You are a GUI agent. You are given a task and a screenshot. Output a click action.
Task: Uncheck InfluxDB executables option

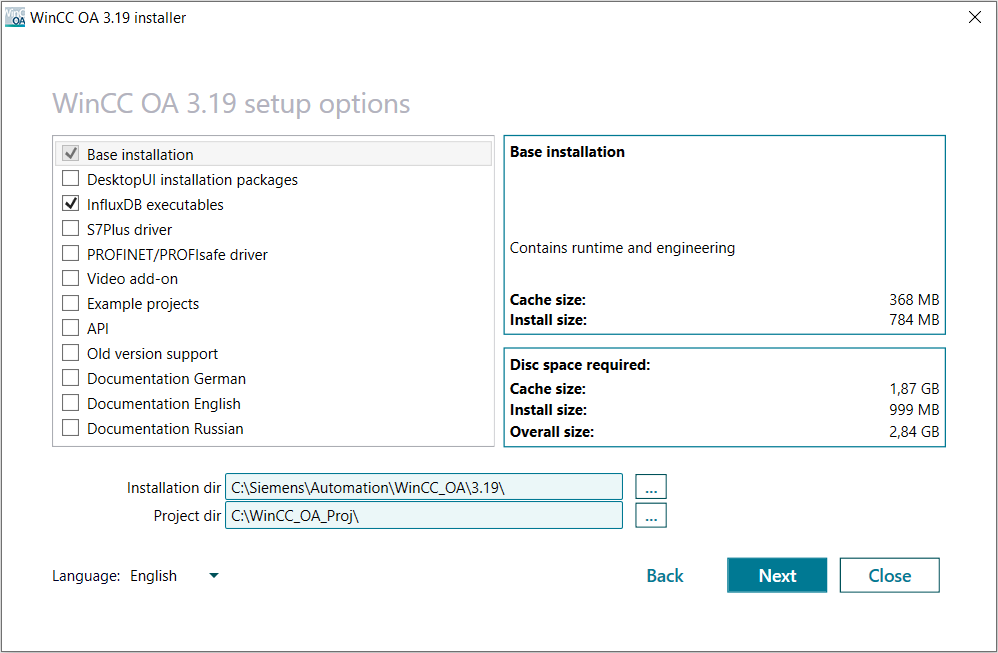click(x=70, y=204)
